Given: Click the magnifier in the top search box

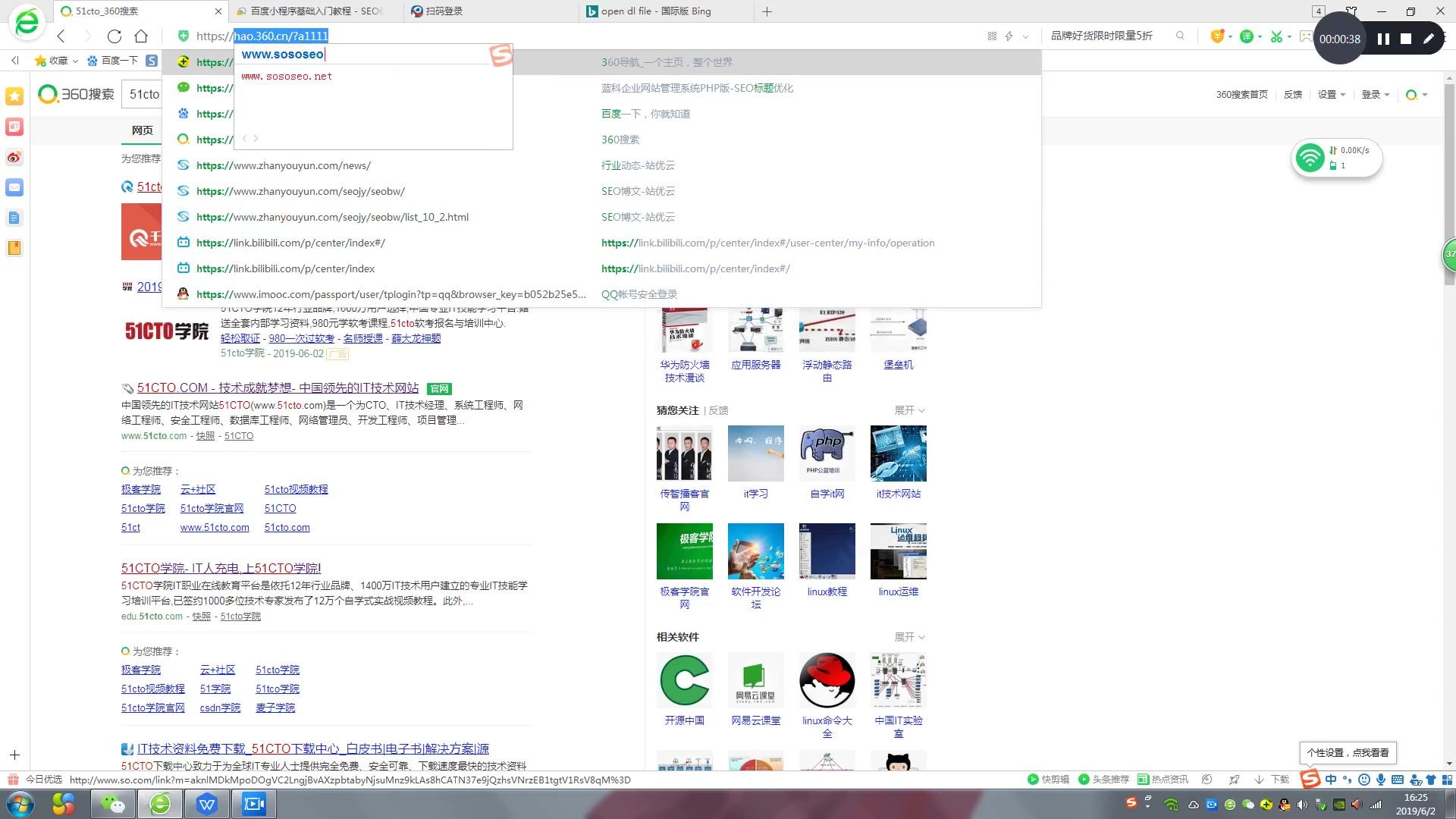Looking at the screenshot, I should [1180, 36].
